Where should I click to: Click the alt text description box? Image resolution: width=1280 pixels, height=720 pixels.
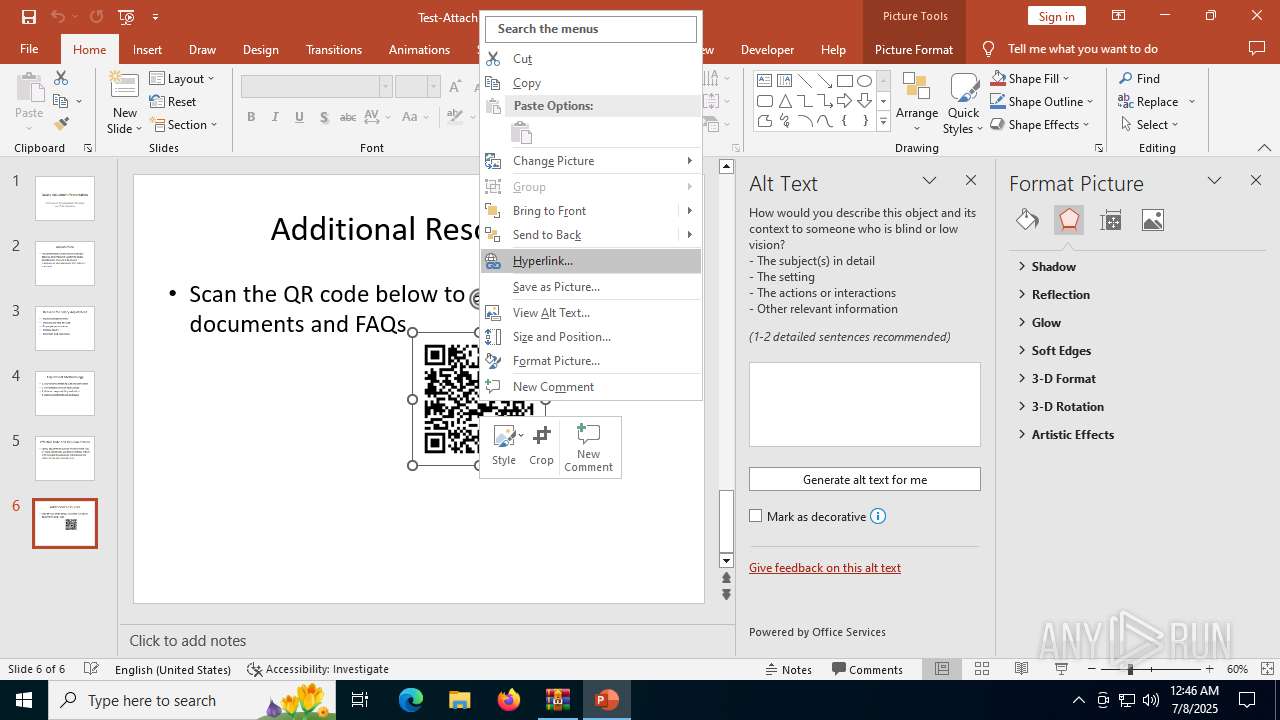click(864, 404)
